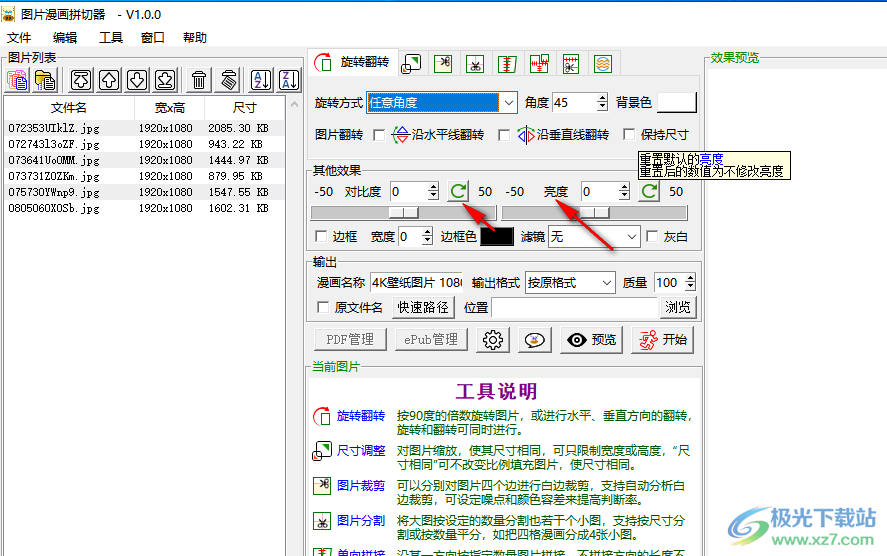Switch to the one-direction stitch tab
The image size is (887, 556).
pos(507,63)
